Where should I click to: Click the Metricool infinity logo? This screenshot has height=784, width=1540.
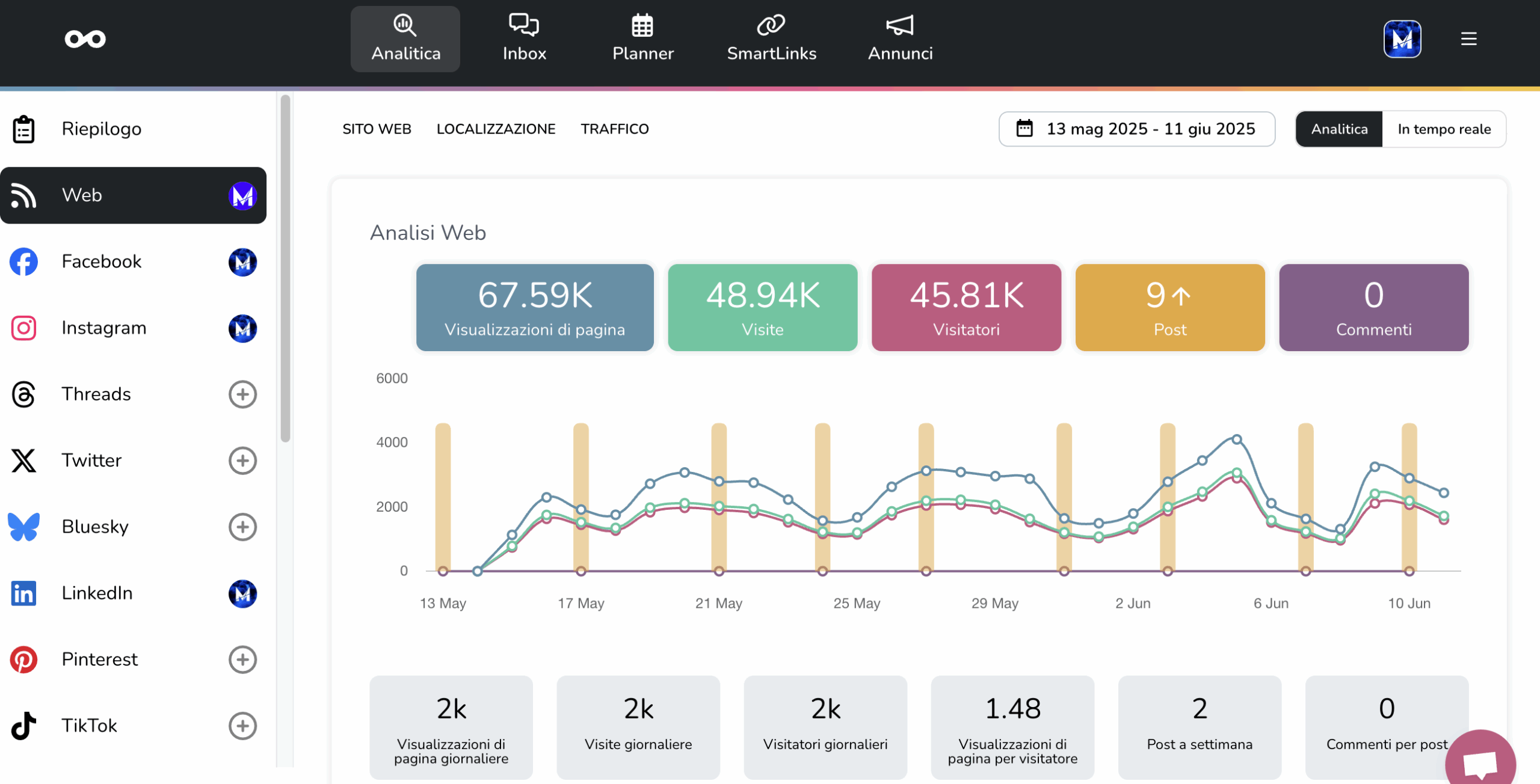pyautogui.click(x=85, y=39)
